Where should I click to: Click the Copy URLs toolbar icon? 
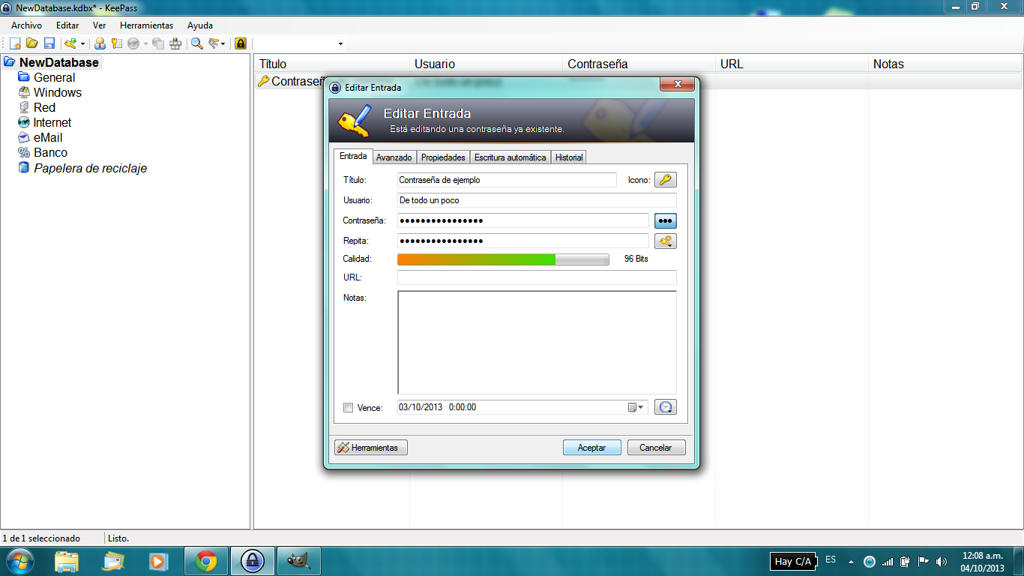click(158, 44)
